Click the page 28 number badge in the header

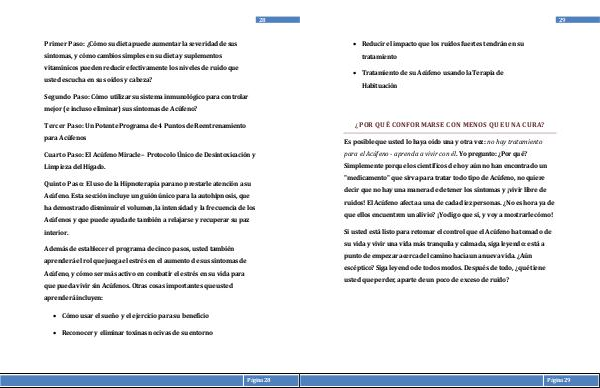[x=278, y=20]
